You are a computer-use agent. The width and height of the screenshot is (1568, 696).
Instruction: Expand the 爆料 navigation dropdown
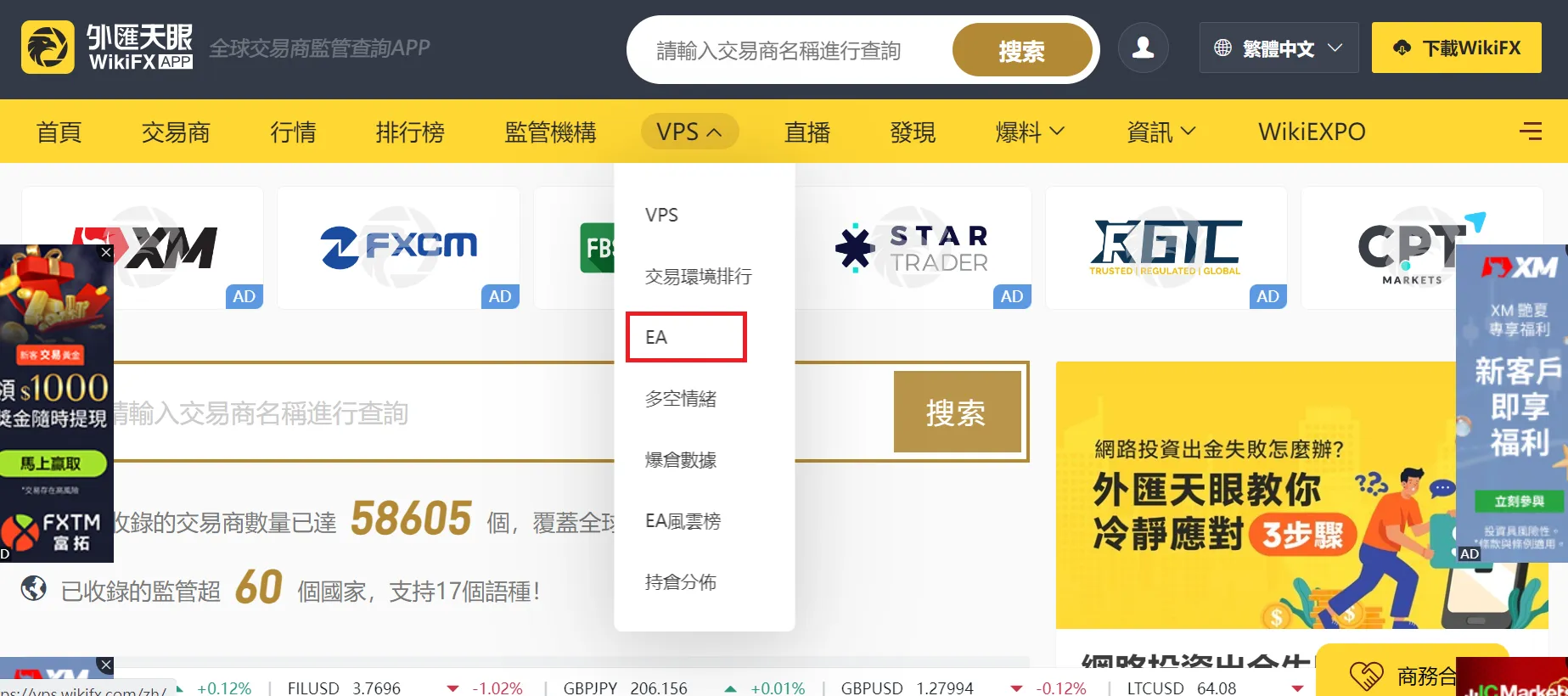click(x=1030, y=132)
